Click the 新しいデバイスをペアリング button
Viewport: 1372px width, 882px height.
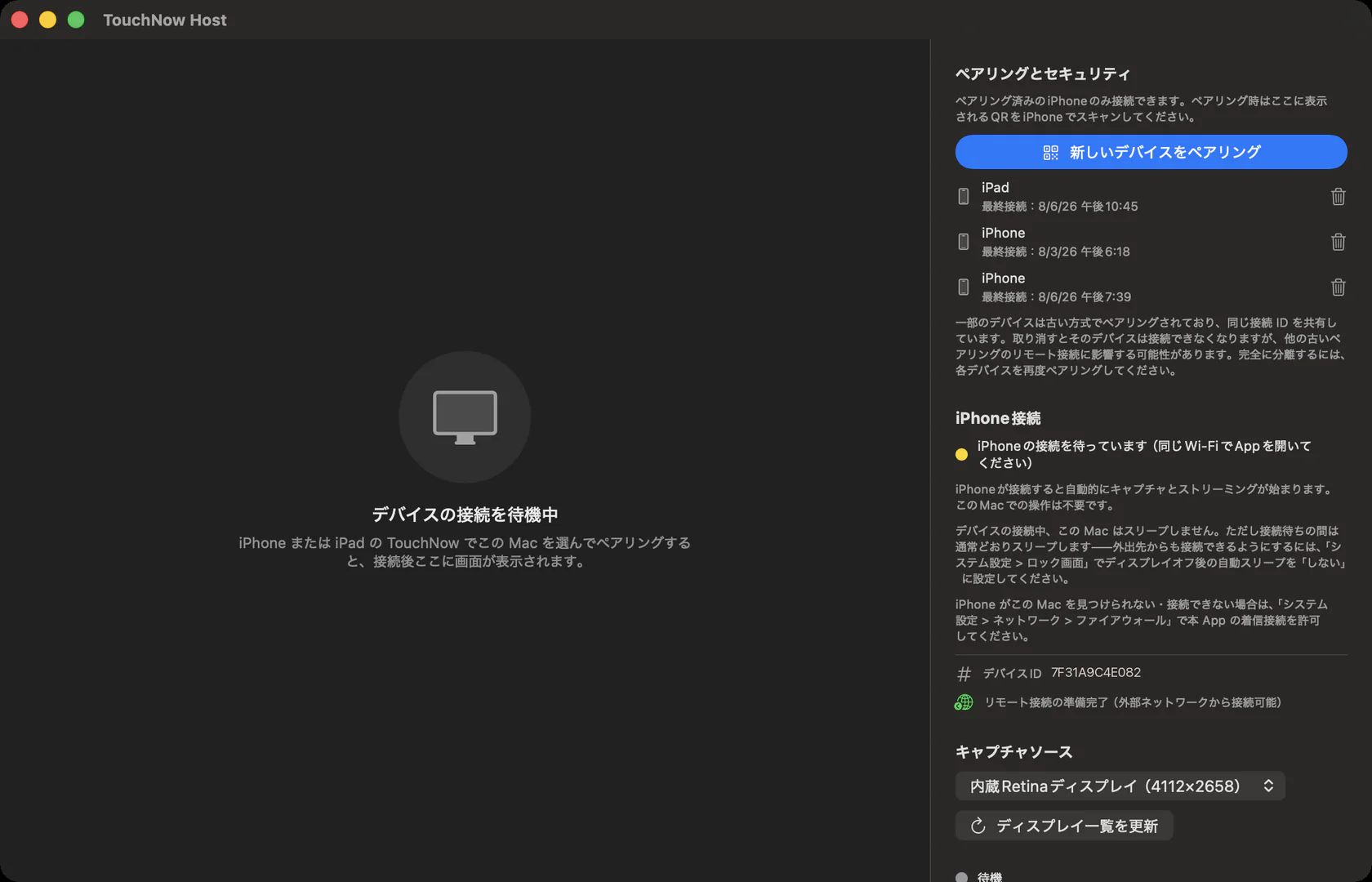click(x=1151, y=152)
